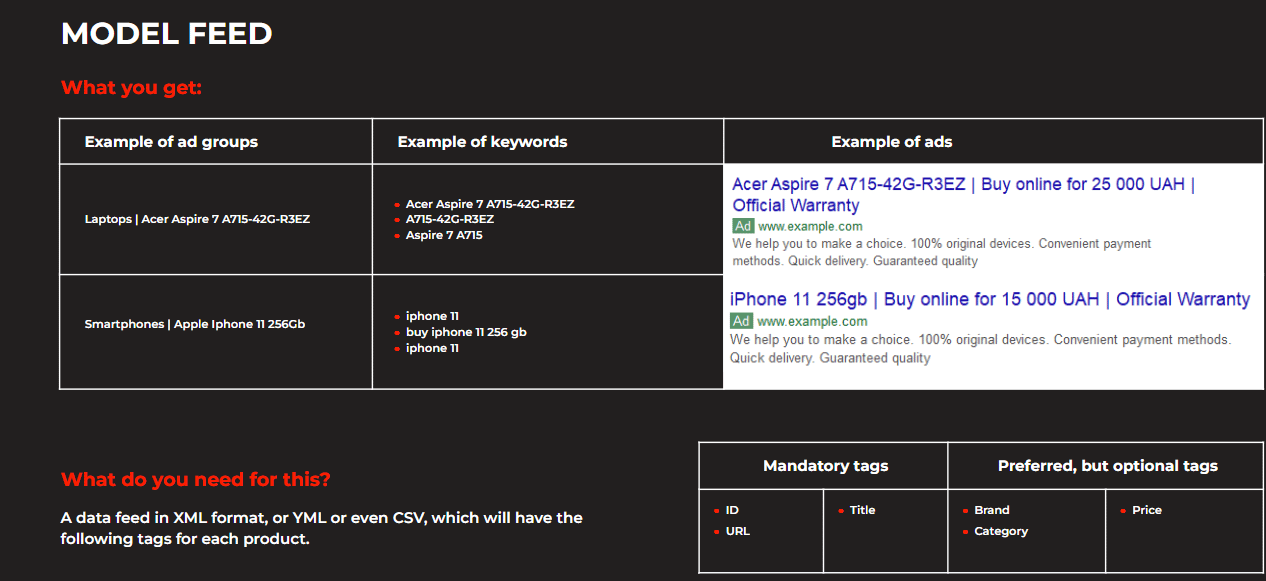Click the green Ad badge in iPhone ad
The width and height of the screenshot is (1266, 581).
pyautogui.click(x=741, y=321)
